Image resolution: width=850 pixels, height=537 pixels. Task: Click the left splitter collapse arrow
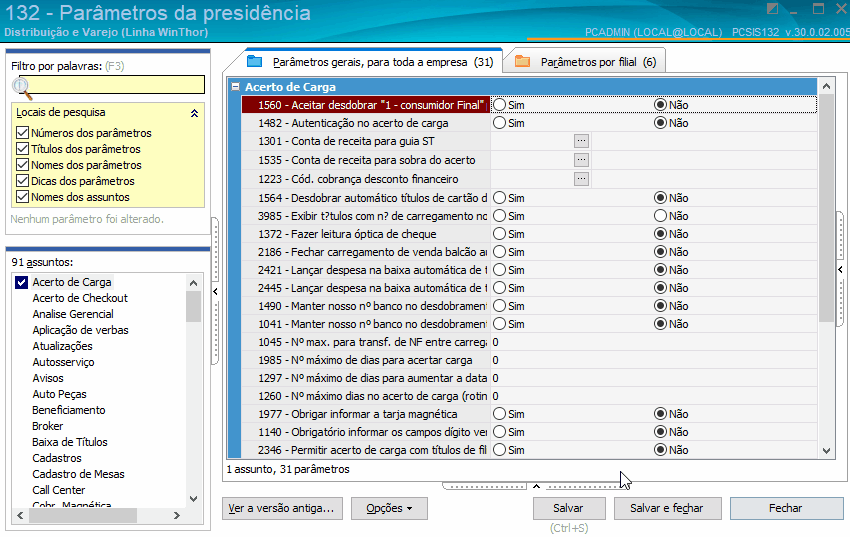pos(215,292)
